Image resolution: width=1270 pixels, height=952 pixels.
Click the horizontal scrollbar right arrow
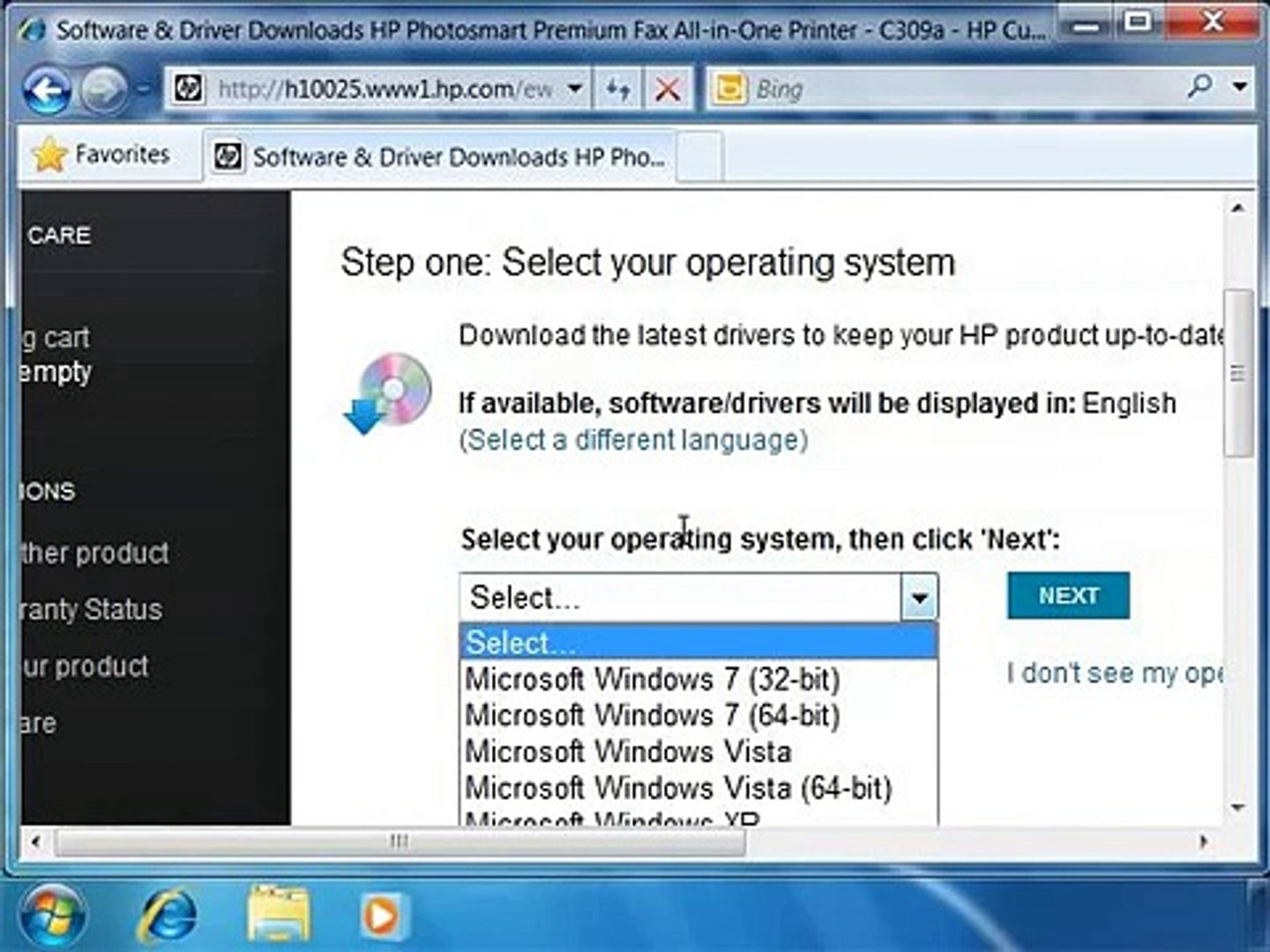click(1203, 842)
